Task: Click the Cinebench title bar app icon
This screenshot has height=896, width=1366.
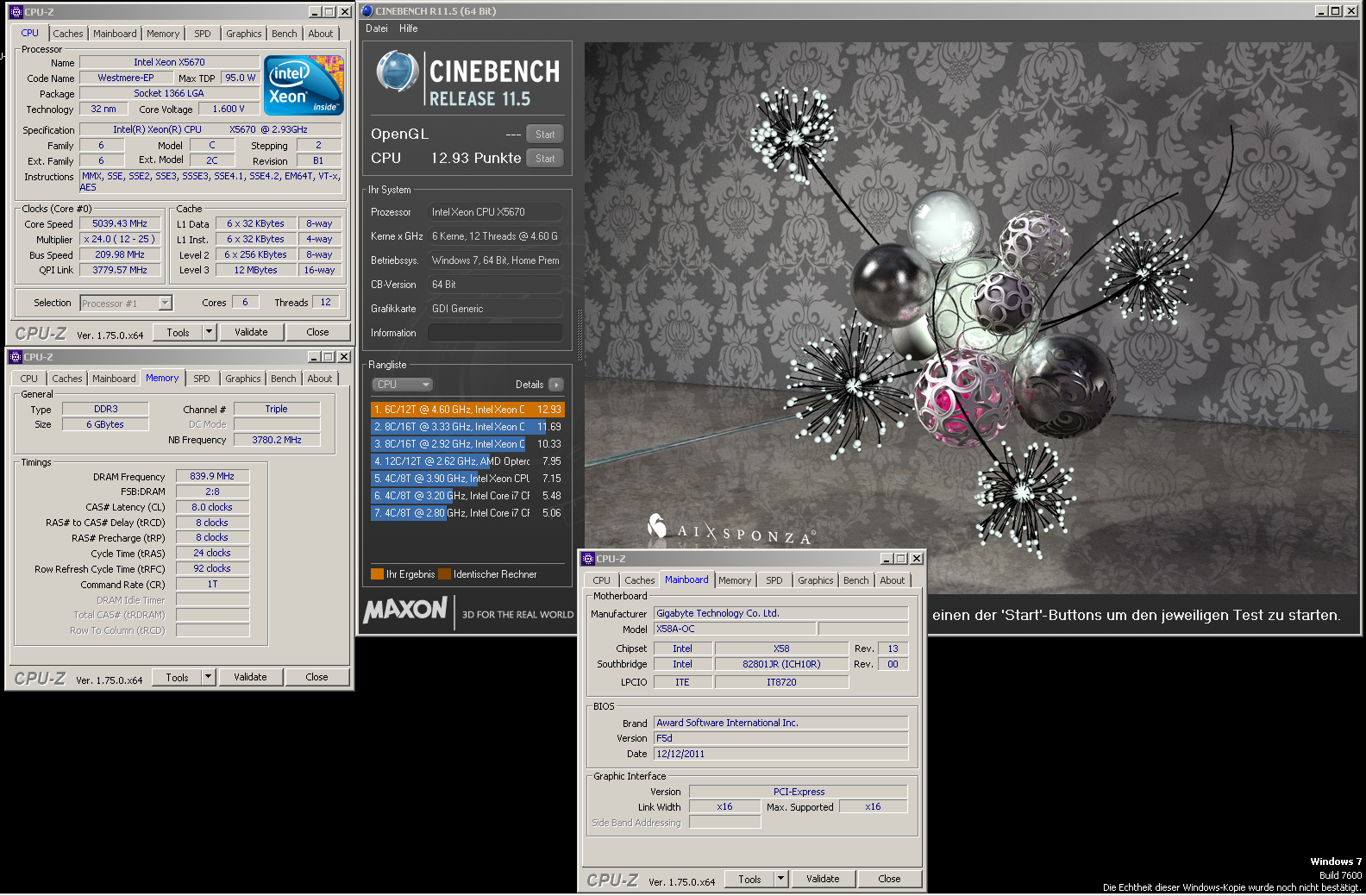Action: [367, 11]
